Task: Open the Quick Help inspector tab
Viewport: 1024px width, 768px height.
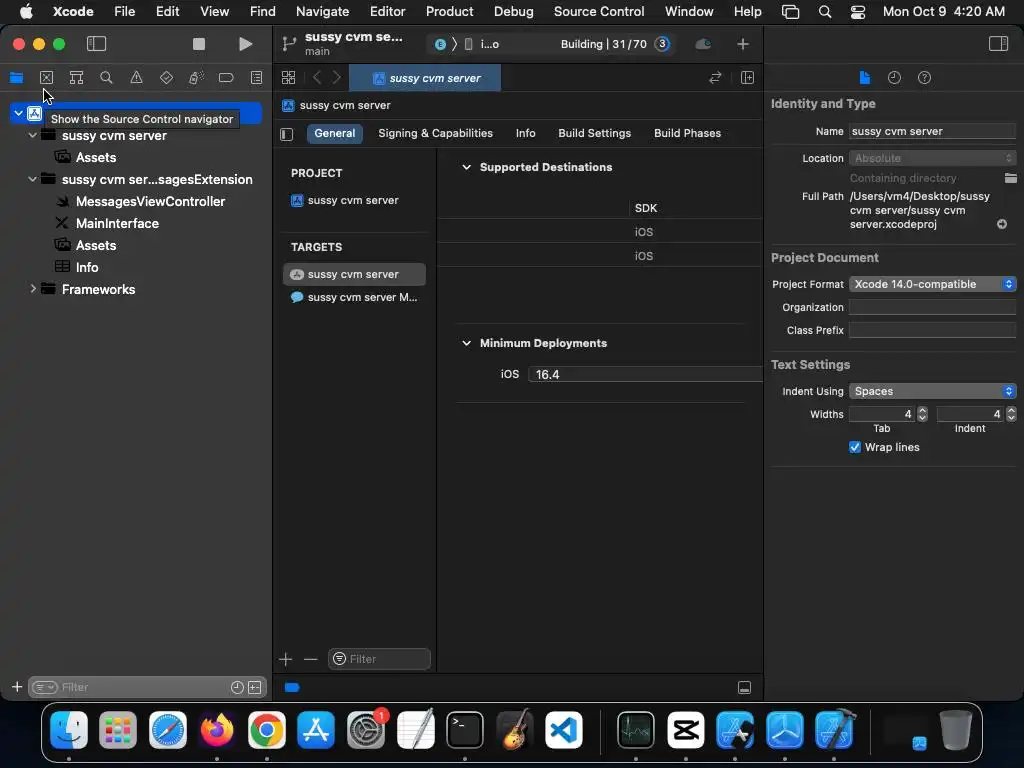Action: point(924,78)
